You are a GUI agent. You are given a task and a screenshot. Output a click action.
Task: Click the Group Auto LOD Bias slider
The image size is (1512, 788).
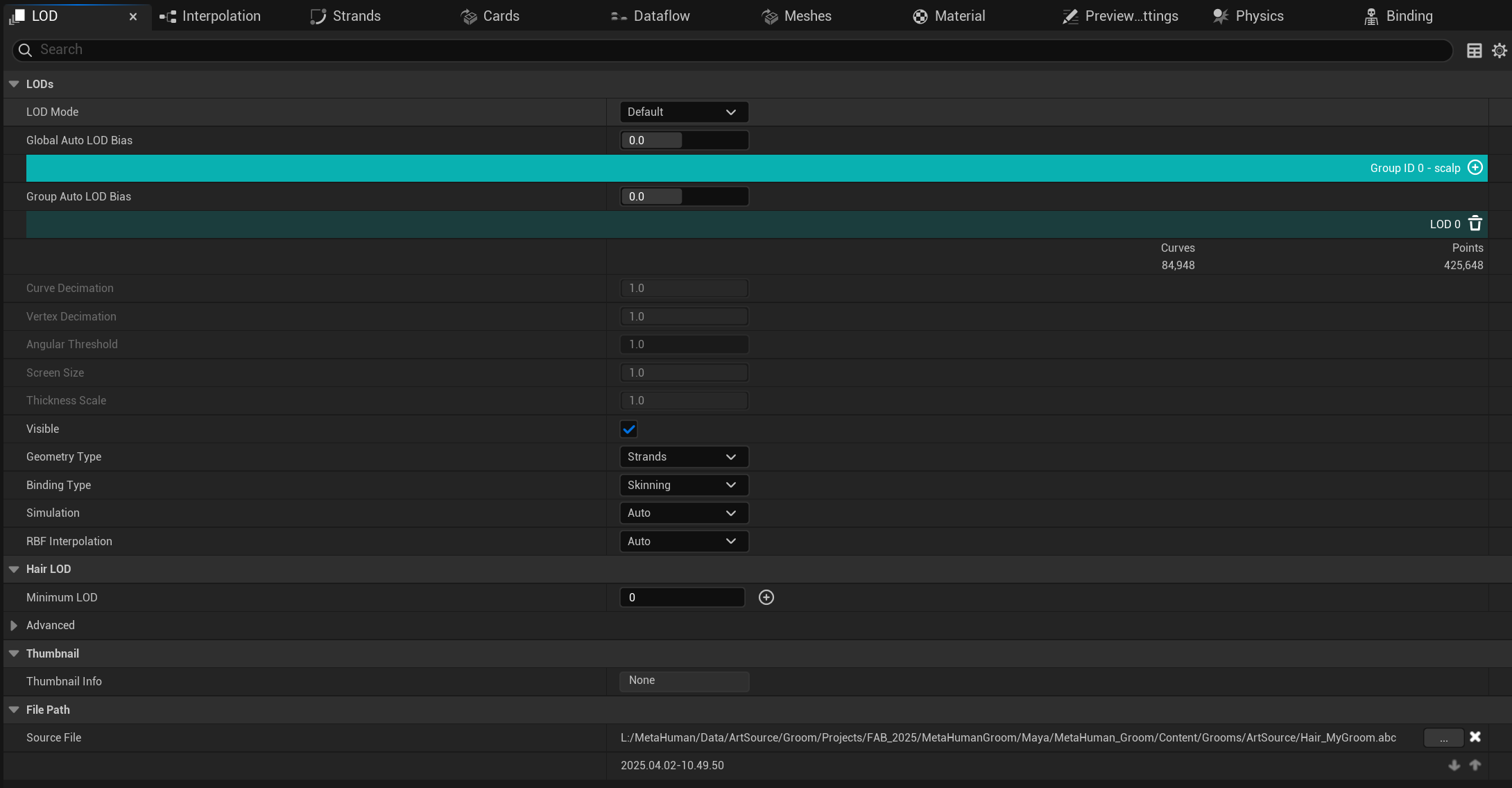pos(684,196)
